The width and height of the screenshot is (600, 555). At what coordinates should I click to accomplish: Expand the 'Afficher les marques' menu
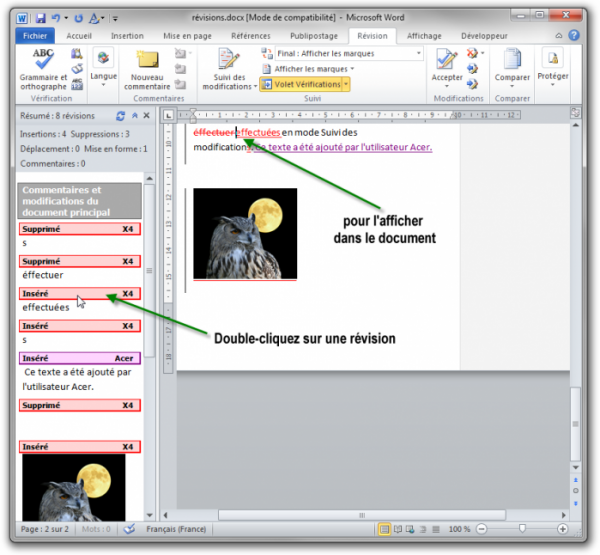point(311,69)
